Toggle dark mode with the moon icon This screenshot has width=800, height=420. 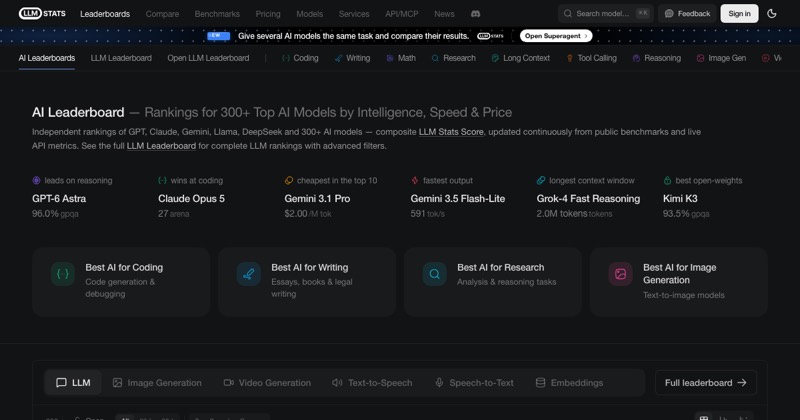(x=772, y=14)
